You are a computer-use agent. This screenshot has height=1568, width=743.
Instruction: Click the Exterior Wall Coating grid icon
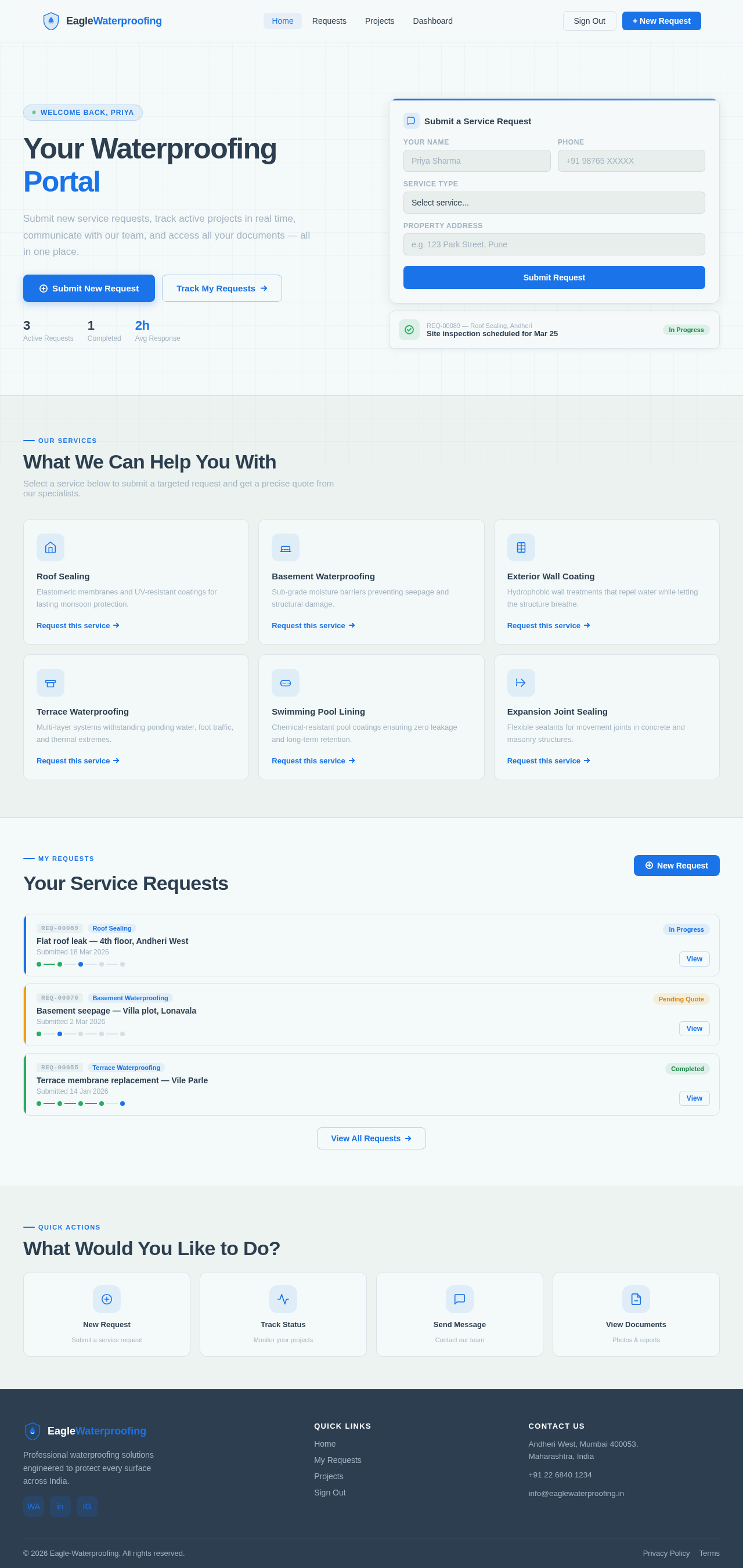click(x=521, y=547)
